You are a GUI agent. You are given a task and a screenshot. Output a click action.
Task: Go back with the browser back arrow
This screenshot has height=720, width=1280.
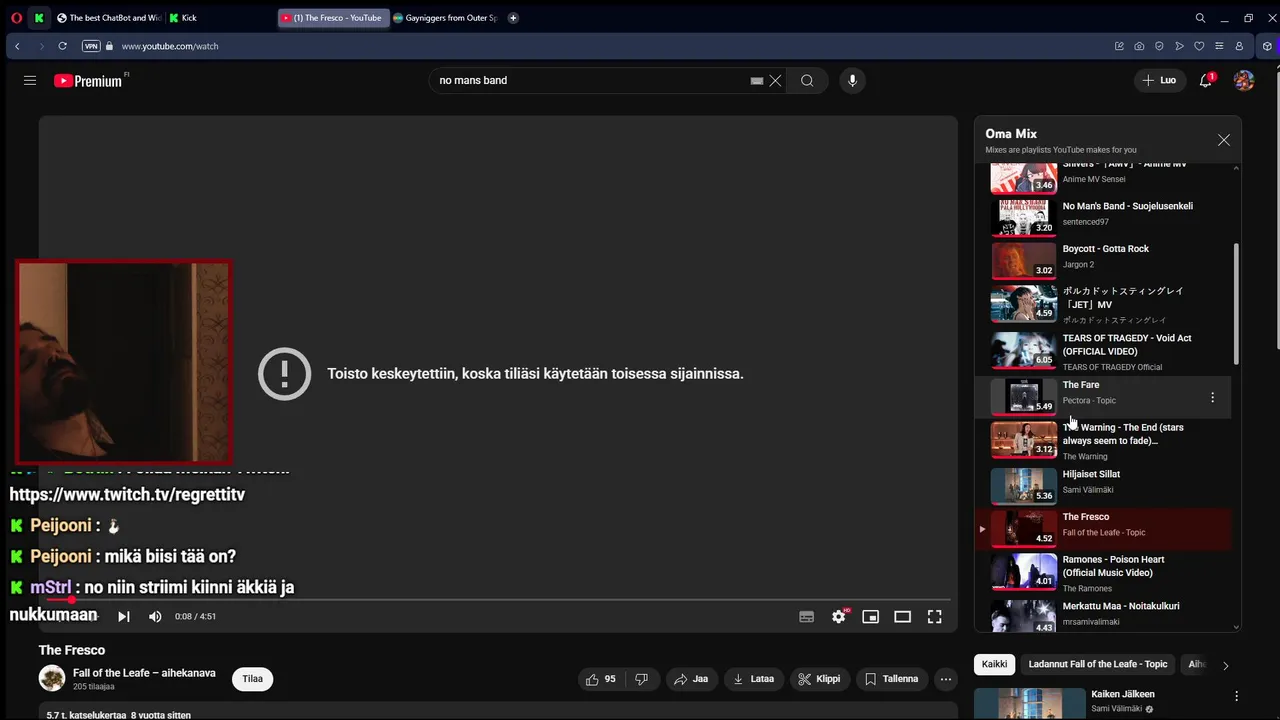[x=17, y=46]
